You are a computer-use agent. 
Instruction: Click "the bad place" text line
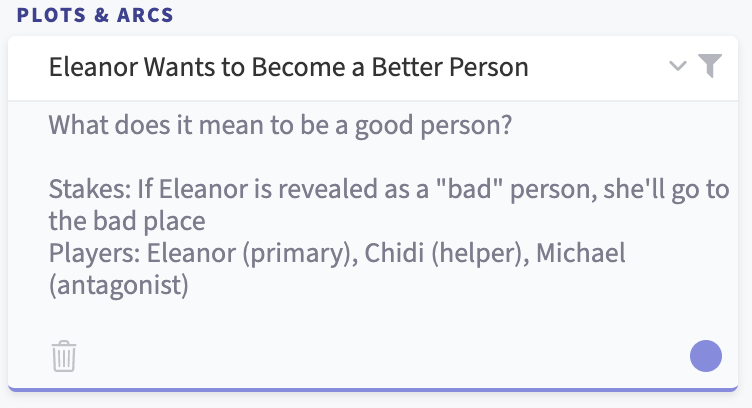coord(127,221)
